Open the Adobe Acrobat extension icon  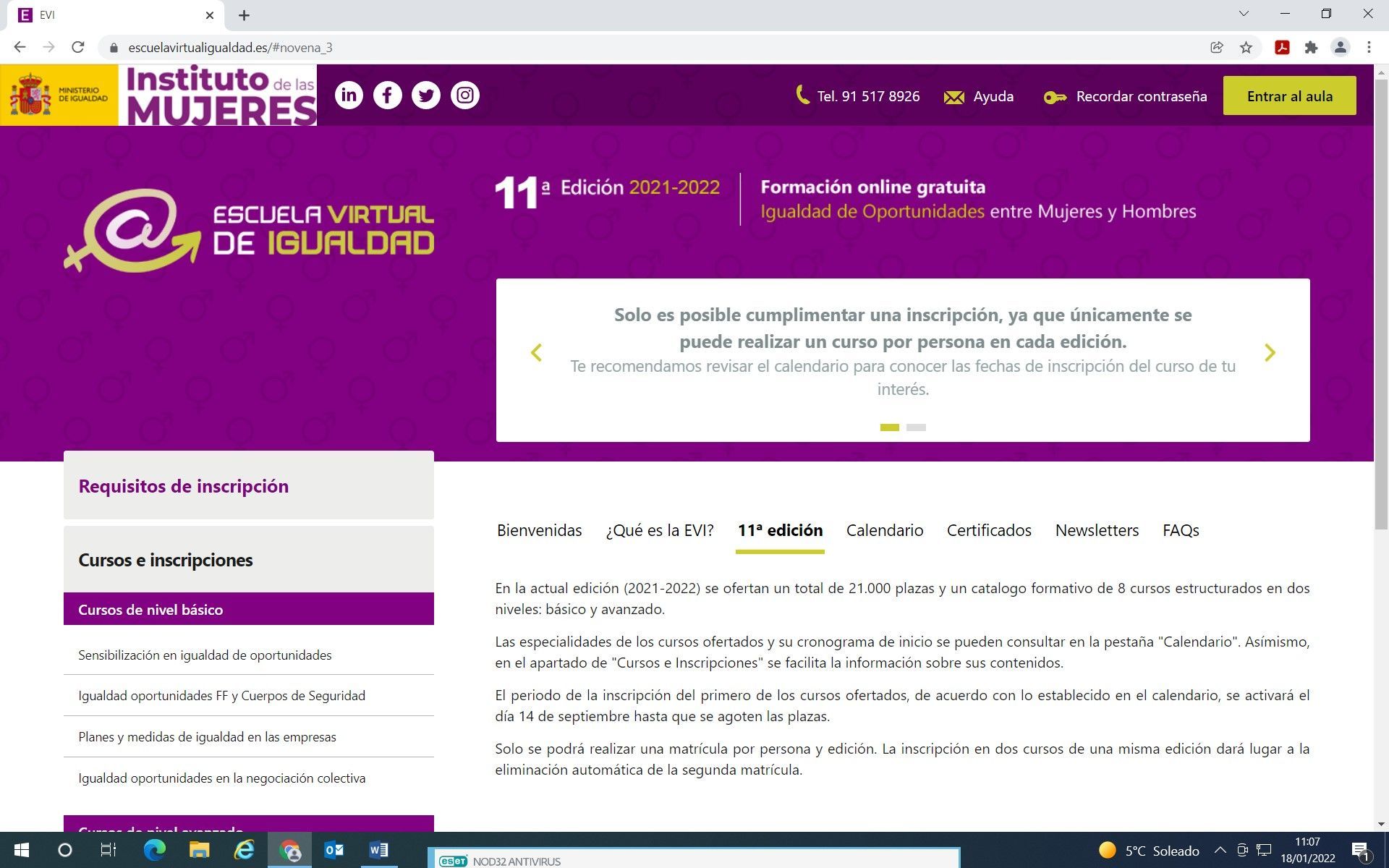[1282, 48]
